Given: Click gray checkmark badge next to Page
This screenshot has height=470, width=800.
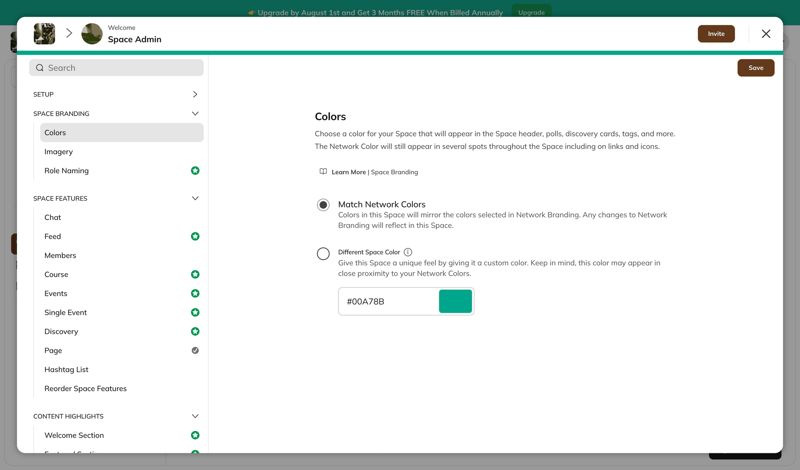Looking at the screenshot, I should pos(195,351).
